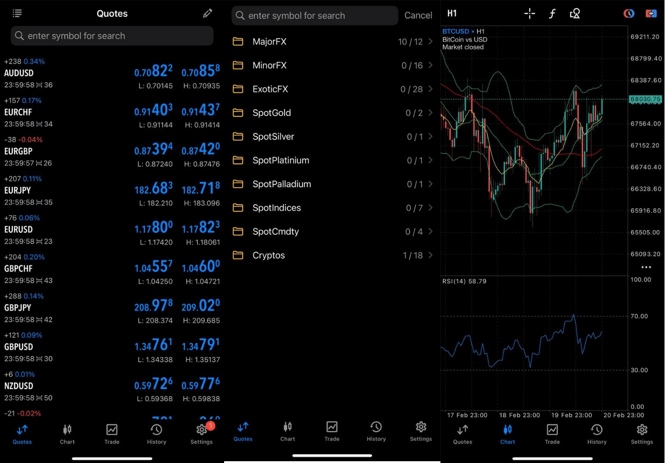Screen dimensions: 667x463
Task: Open the SpotSilver folder icon
Action: 238,137
